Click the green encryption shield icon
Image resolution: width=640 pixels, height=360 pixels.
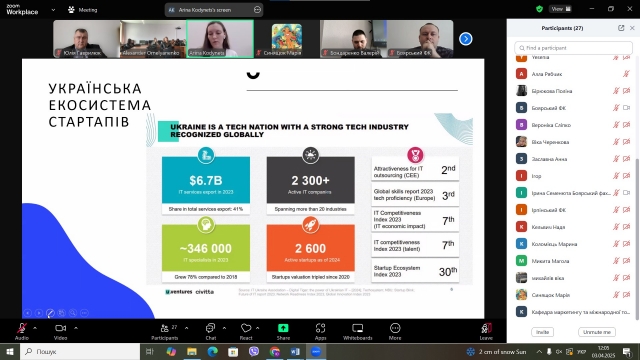click(539, 9)
